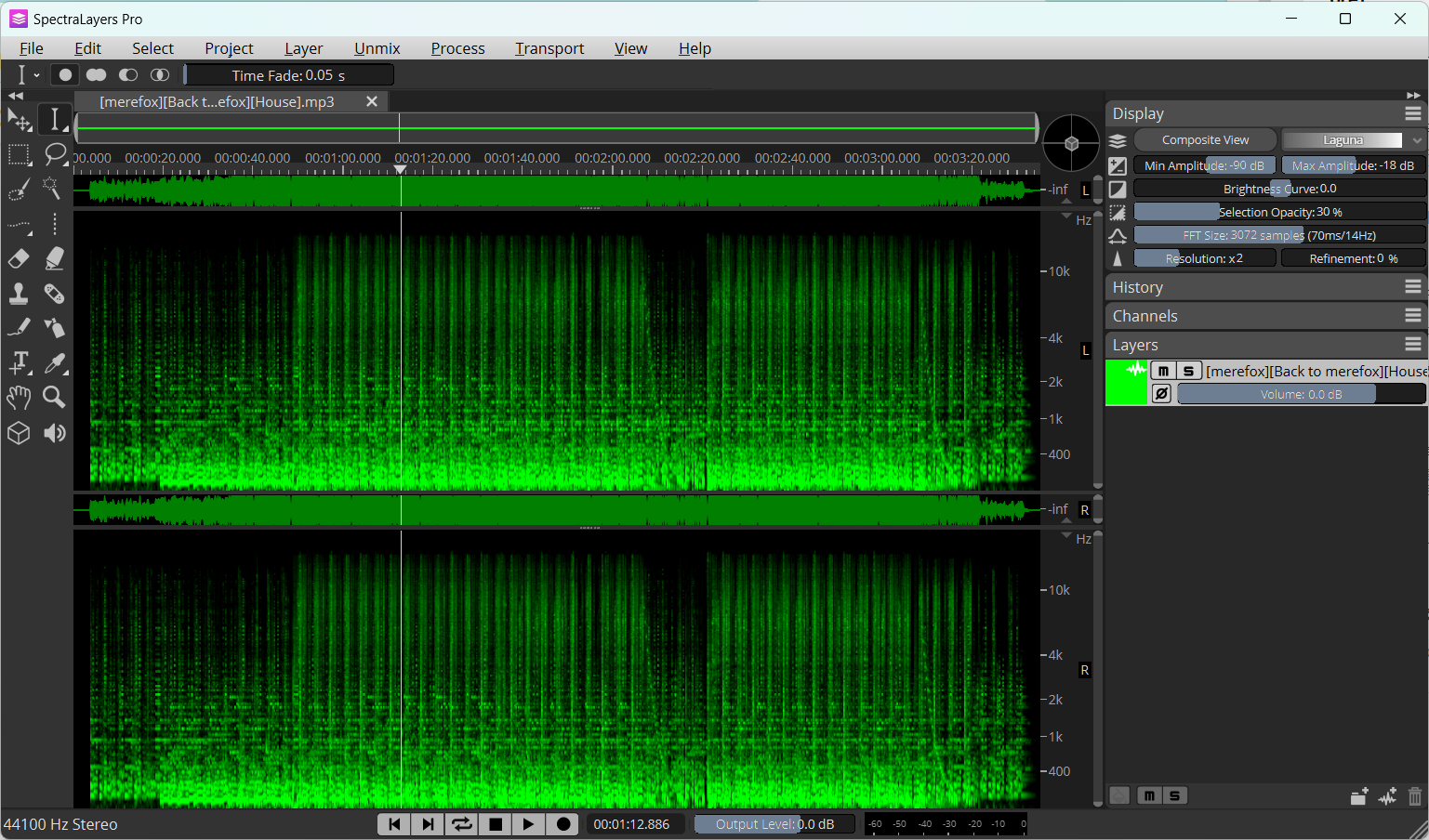Select the Zoom magnifier tool
The width and height of the screenshot is (1429, 840).
[x=55, y=398]
